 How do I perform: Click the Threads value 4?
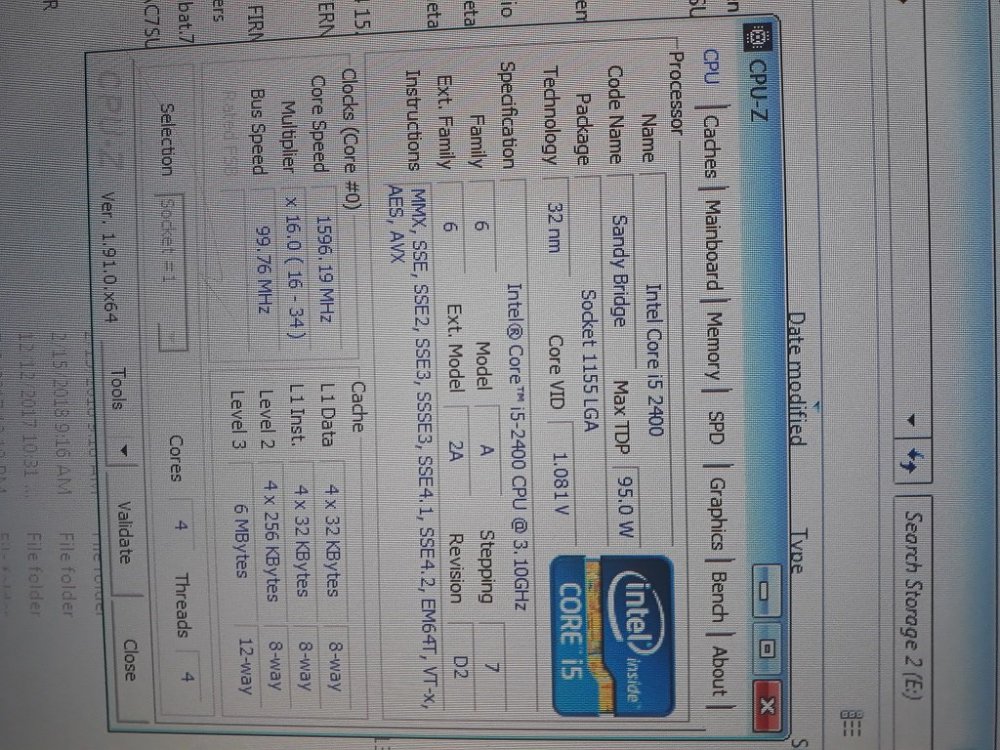point(188,678)
